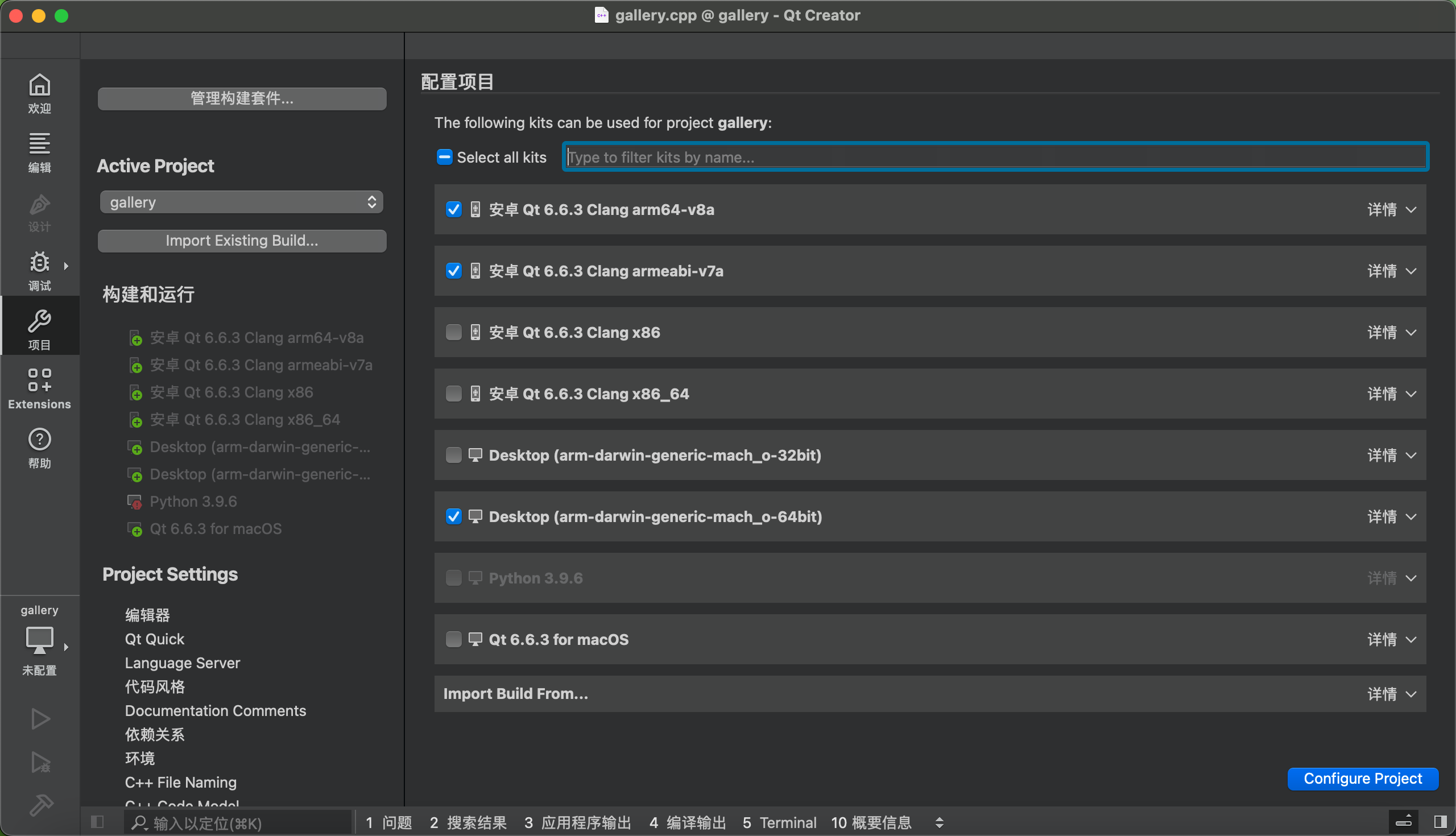Image resolution: width=1456 pixels, height=836 pixels.
Task: Uncheck 安卓 Qt 6.6.3 Clang armeabi-v7a kit
Action: [x=453, y=271]
